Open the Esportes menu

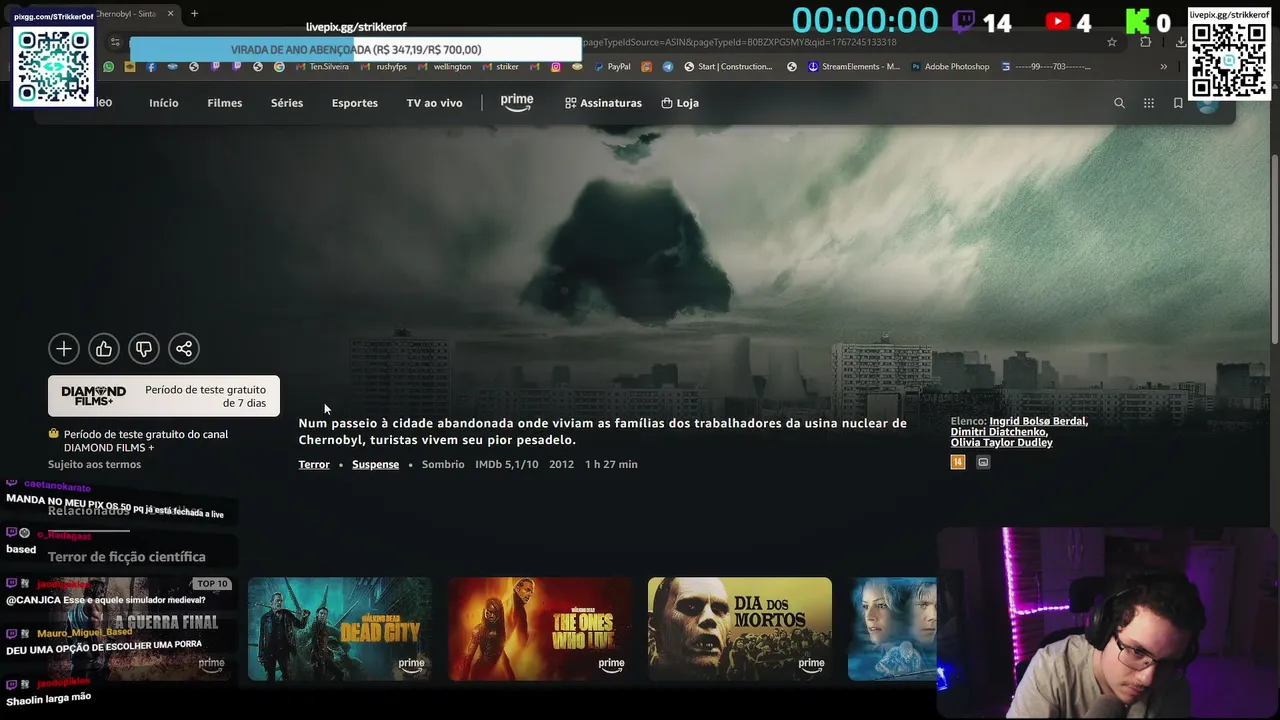(x=355, y=103)
